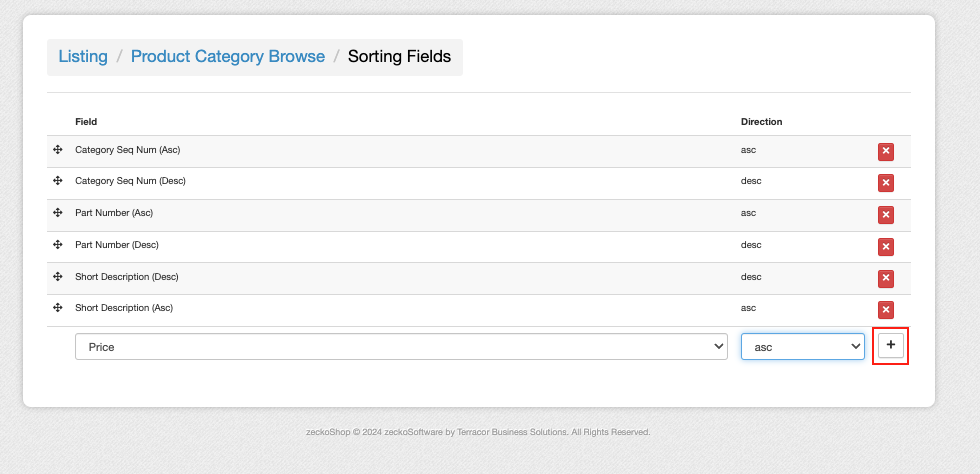Click the move handle beside Category Seq Num (Desc)
Viewport: 980px width, 474px height.
58,181
